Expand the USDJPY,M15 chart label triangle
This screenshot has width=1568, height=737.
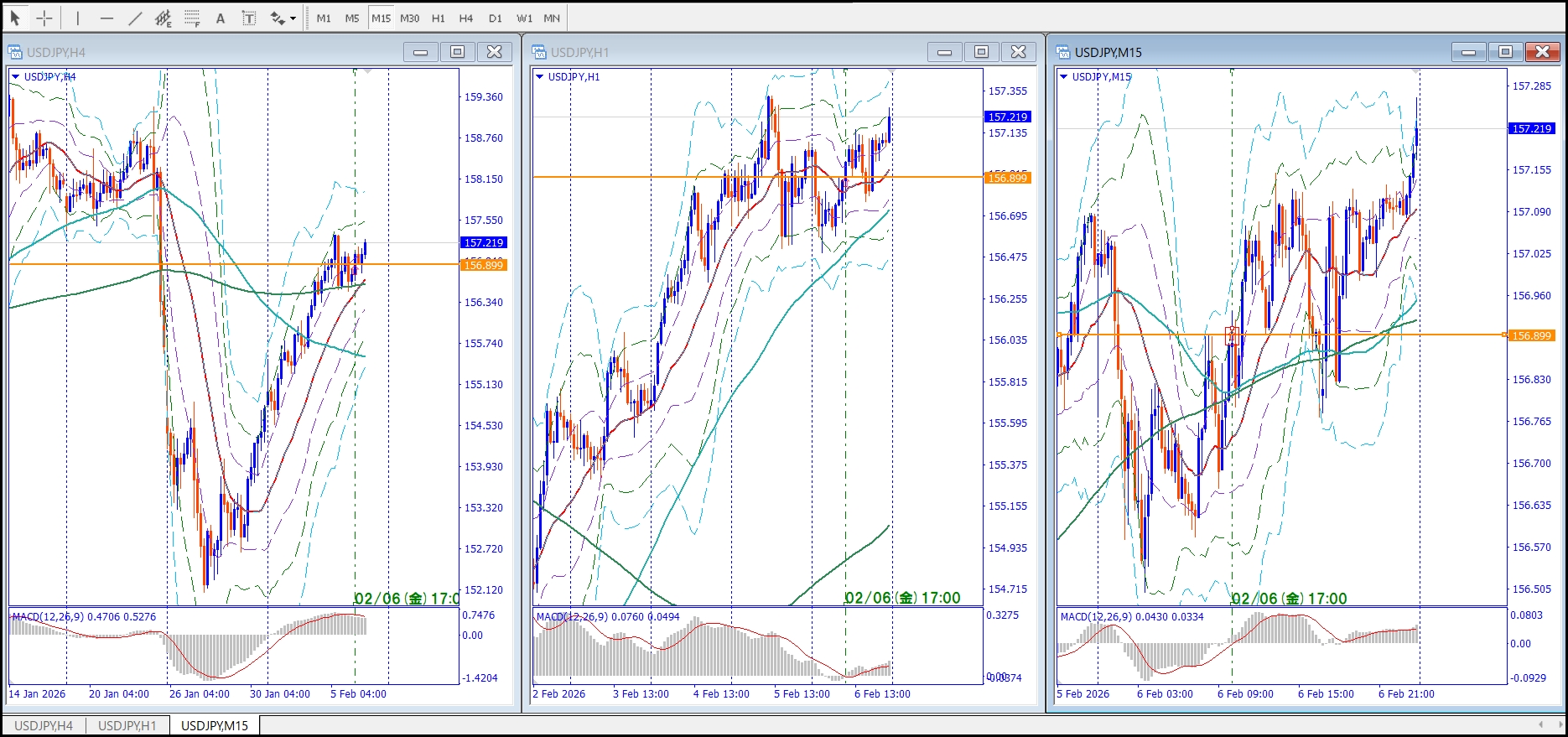1064,76
